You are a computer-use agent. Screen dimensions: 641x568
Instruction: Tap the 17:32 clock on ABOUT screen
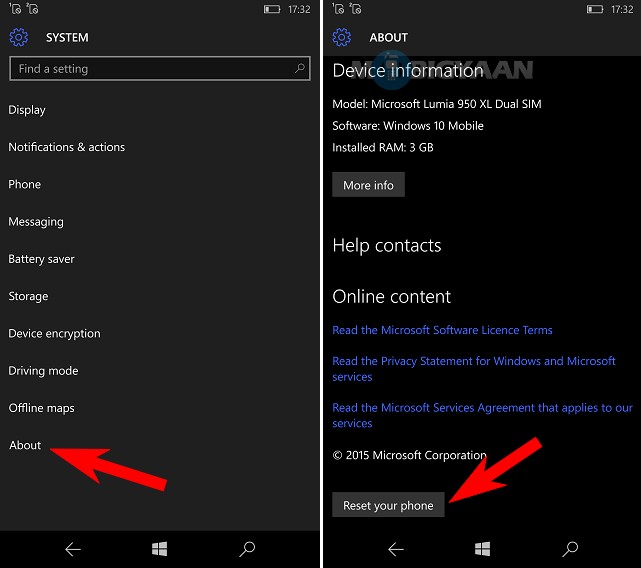[x=622, y=9]
